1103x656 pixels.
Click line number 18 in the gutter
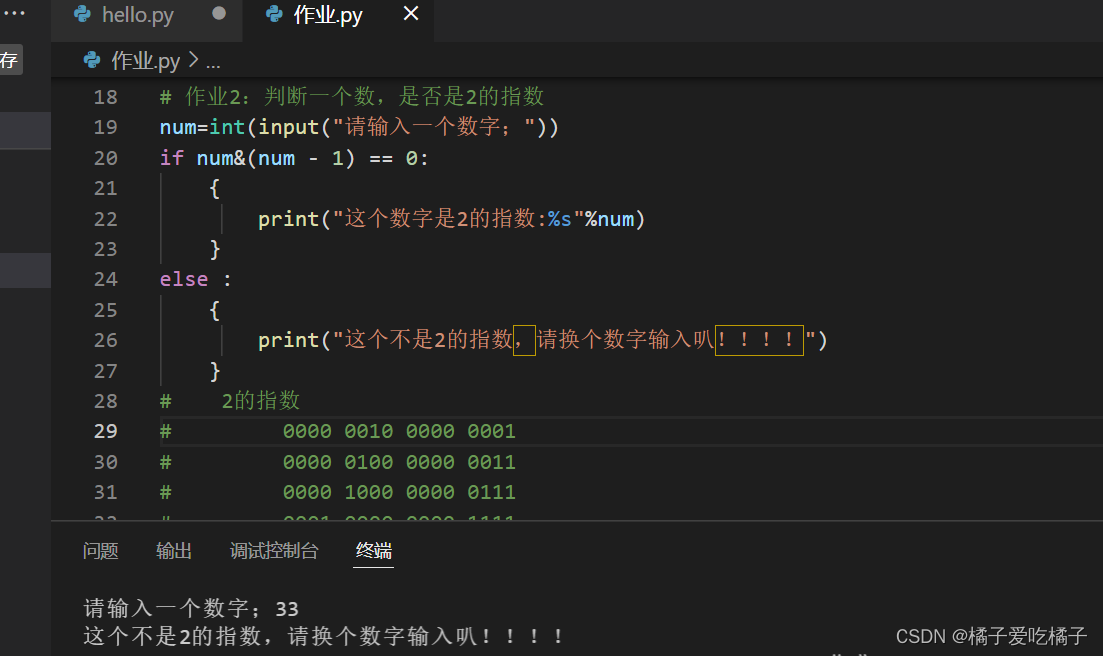coord(106,97)
